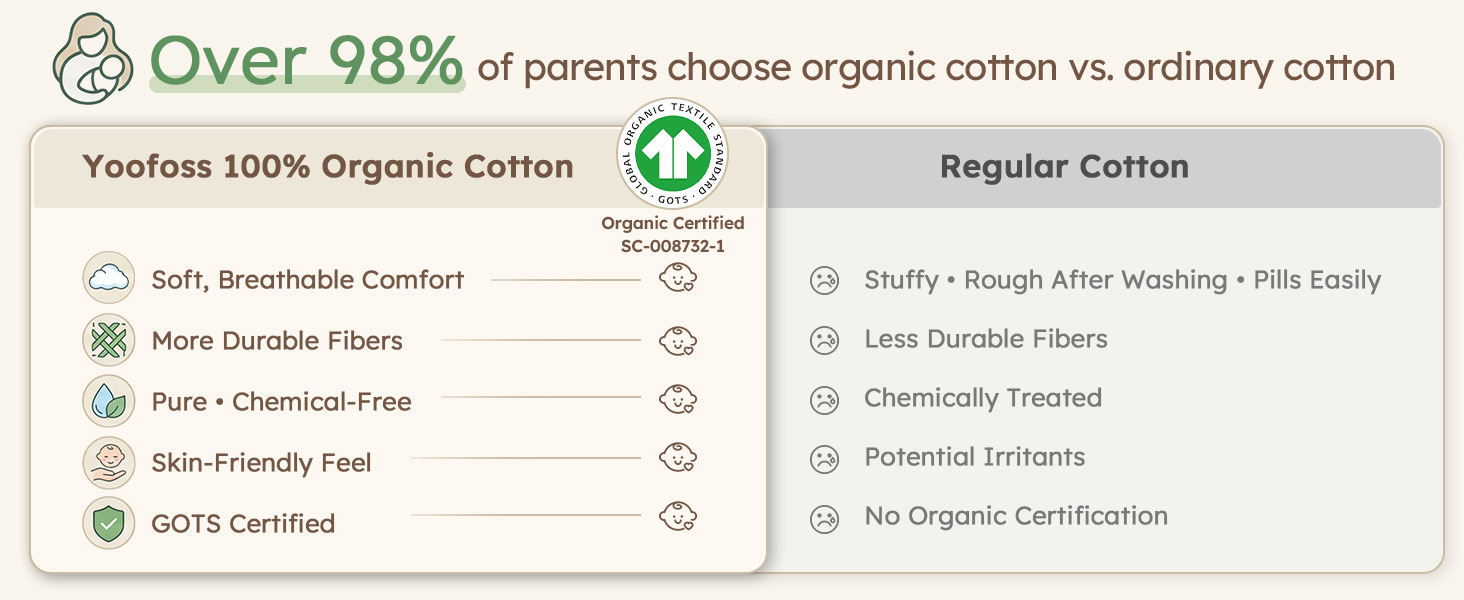Click the GOTS green shirt certification badge

673,153
